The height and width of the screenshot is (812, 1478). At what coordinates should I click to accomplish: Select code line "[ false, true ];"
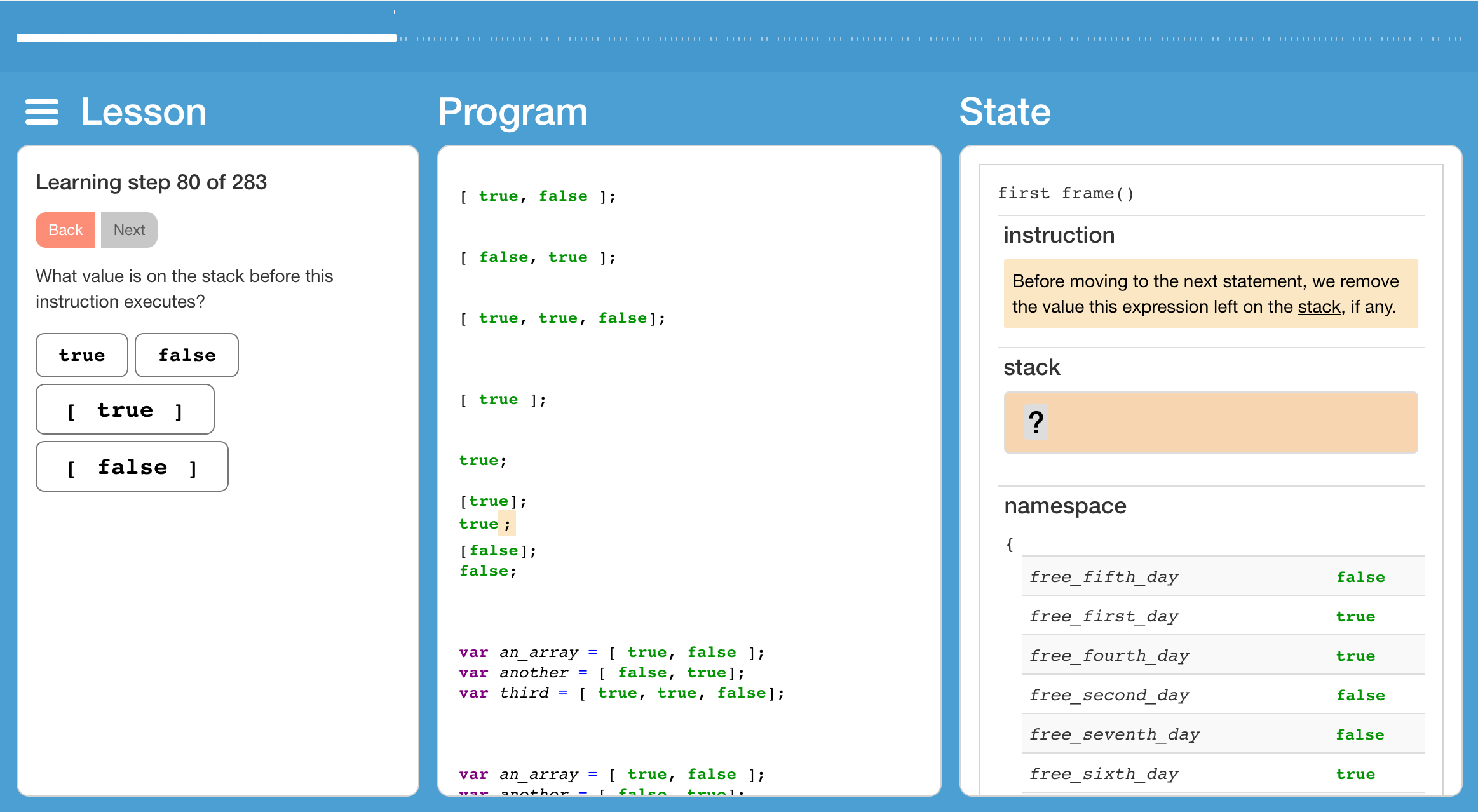538,257
